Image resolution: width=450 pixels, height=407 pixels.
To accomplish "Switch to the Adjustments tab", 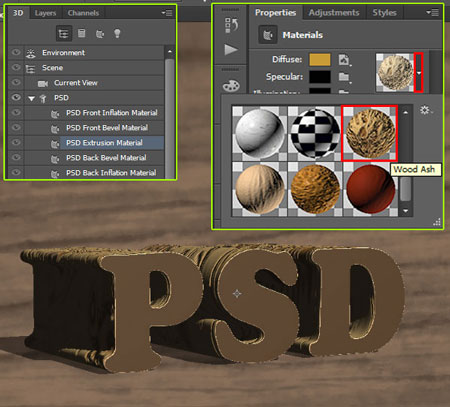I will point(334,13).
